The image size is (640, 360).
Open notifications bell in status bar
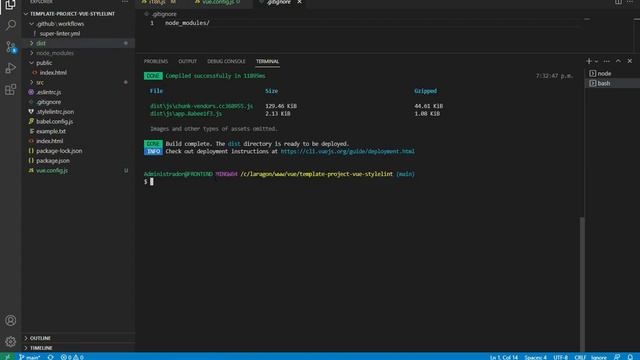click(x=630, y=357)
